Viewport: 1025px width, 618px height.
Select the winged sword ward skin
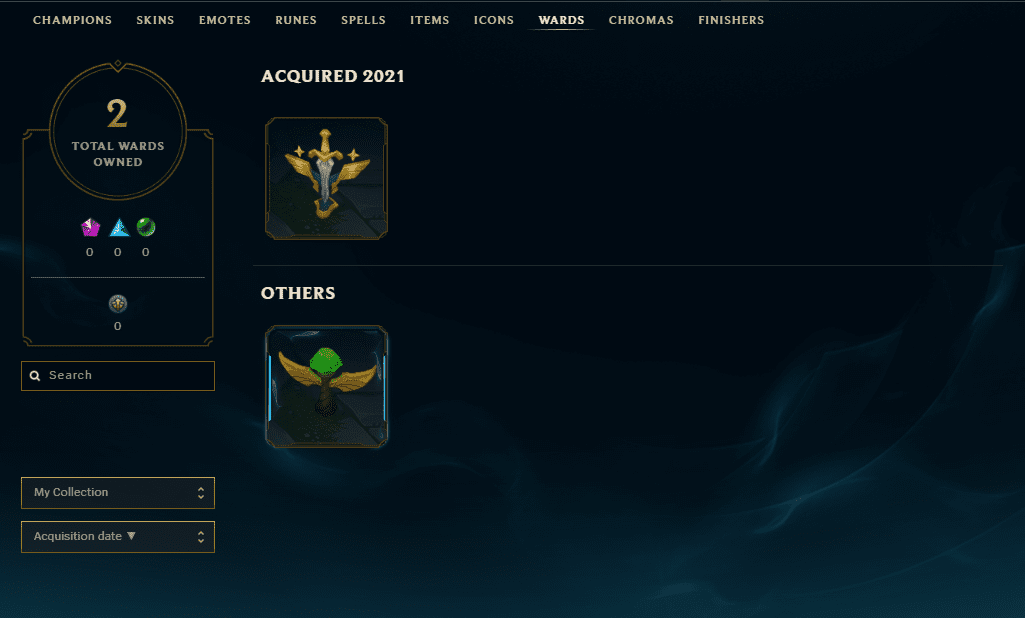326,179
